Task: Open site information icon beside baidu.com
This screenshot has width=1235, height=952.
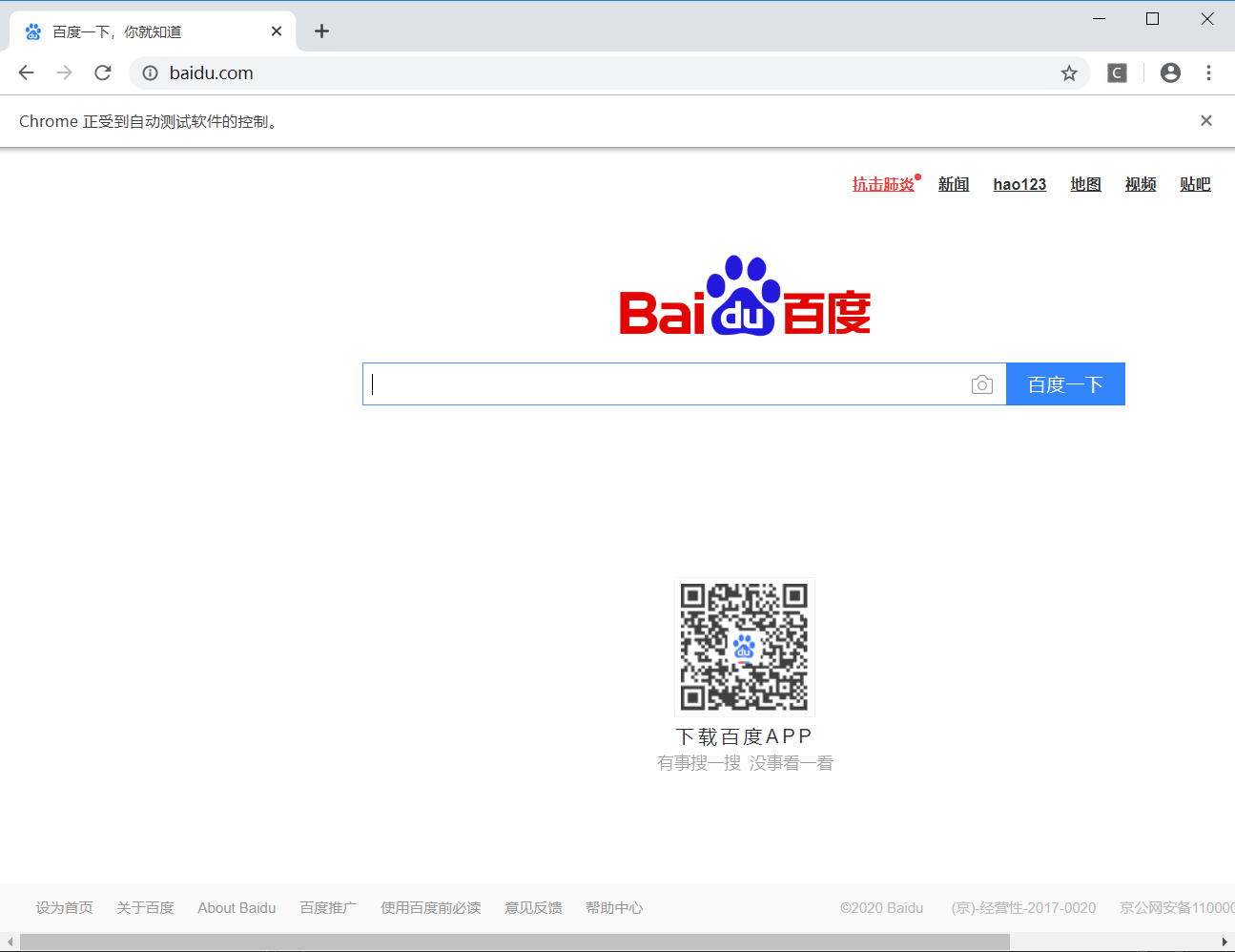Action: [150, 72]
